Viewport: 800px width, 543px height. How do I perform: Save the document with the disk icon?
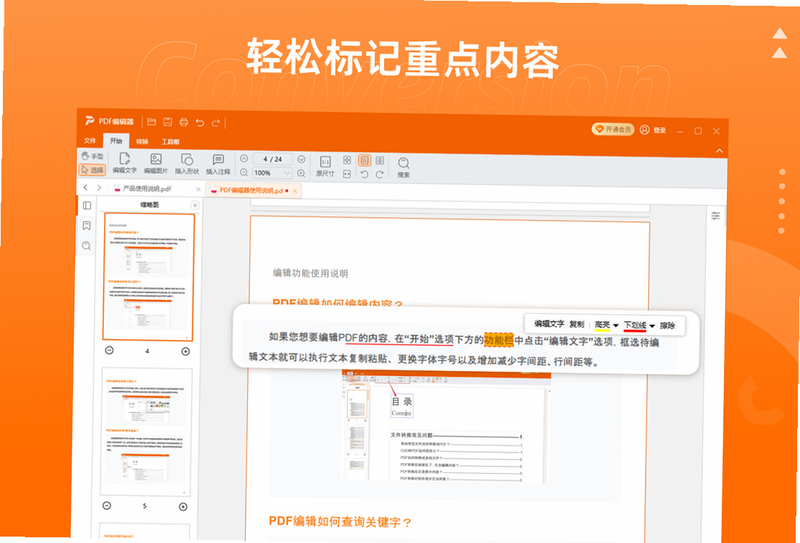click(167, 121)
